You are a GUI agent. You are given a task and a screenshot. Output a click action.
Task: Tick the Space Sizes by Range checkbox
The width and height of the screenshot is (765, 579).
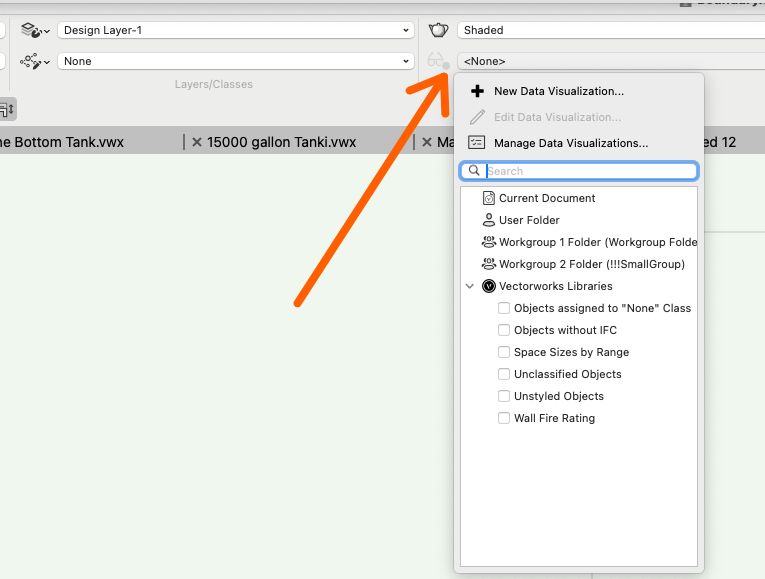(x=504, y=352)
